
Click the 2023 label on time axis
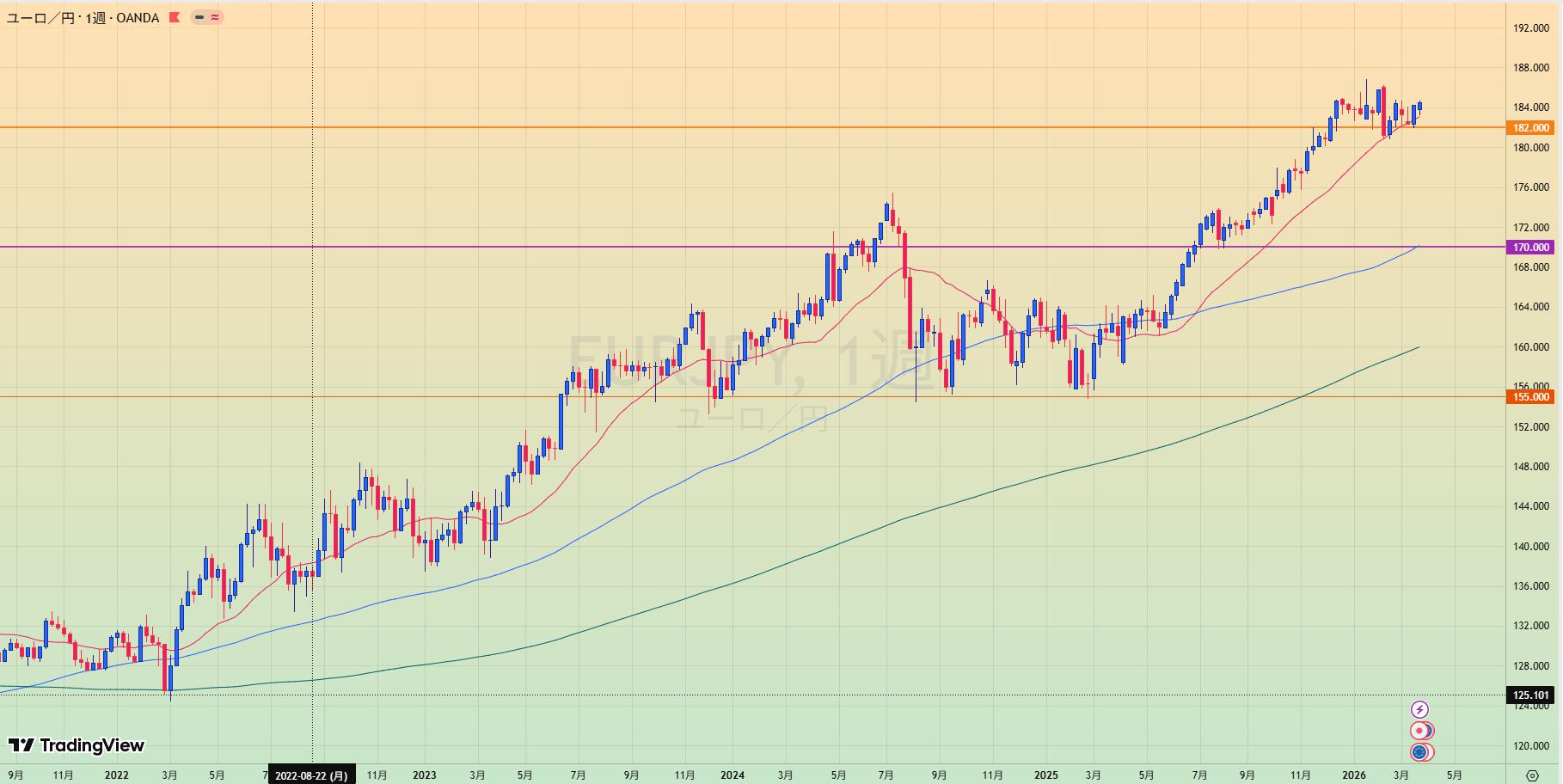click(424, 775)
